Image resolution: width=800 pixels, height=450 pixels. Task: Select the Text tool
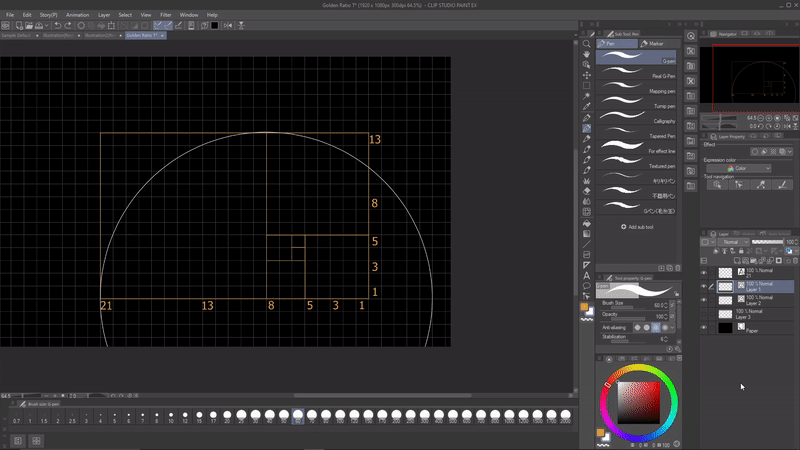(587, 275)
